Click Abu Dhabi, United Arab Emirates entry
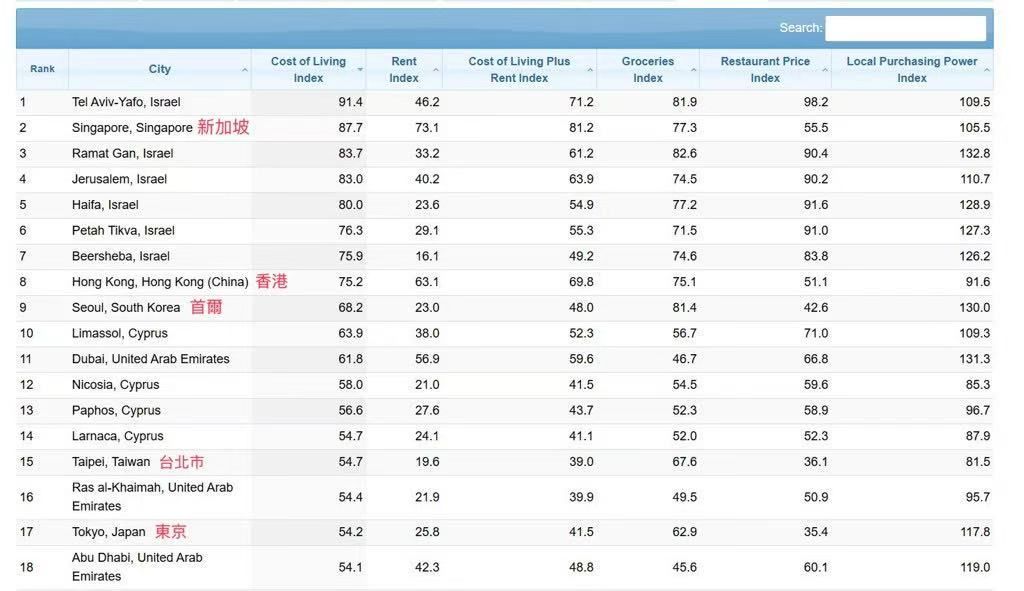1024x591 pixels. coord(137,567)
